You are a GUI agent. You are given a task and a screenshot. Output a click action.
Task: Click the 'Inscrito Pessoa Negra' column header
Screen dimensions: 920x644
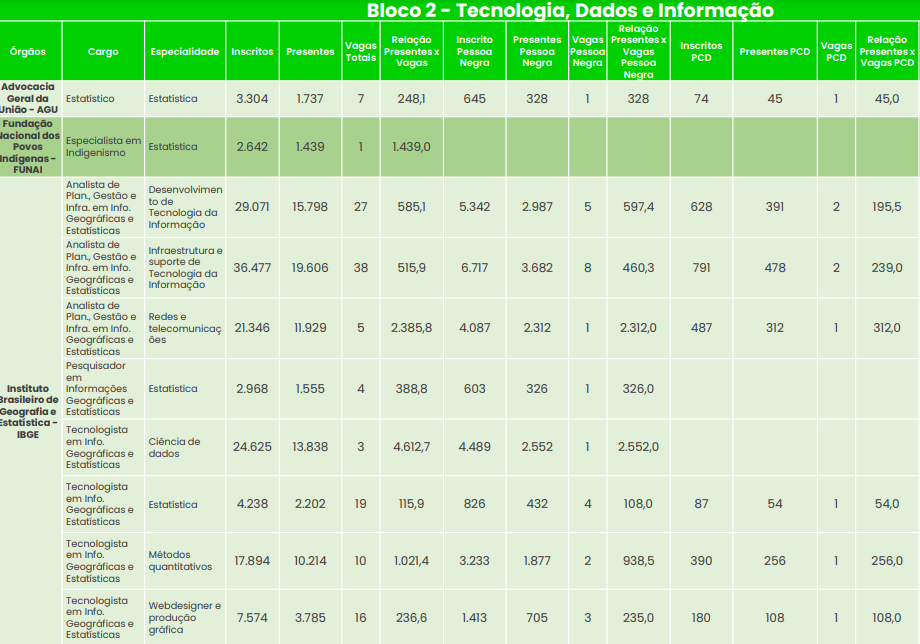[x=474, y=51]
